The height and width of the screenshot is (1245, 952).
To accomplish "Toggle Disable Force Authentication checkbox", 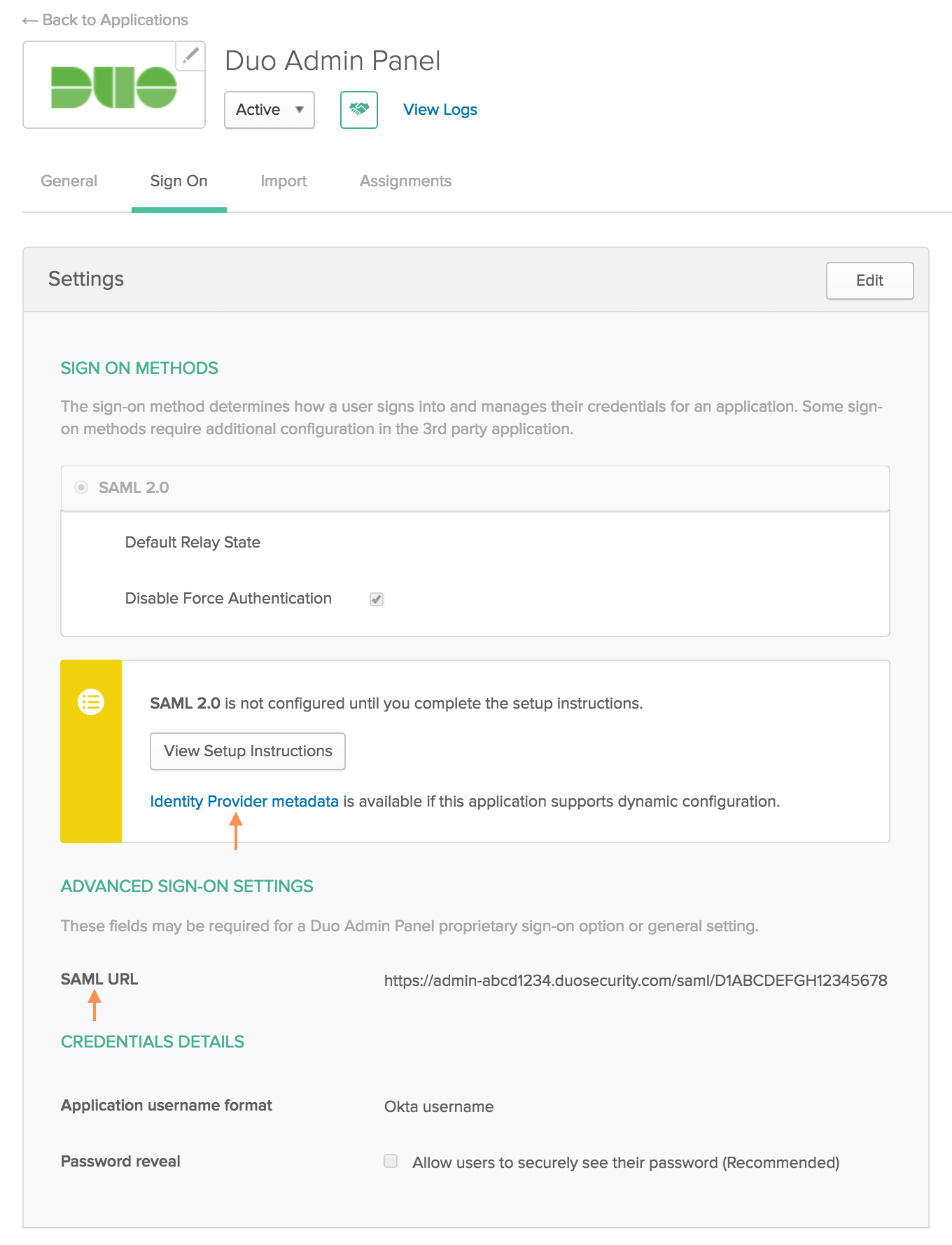I will coord(377,599).
